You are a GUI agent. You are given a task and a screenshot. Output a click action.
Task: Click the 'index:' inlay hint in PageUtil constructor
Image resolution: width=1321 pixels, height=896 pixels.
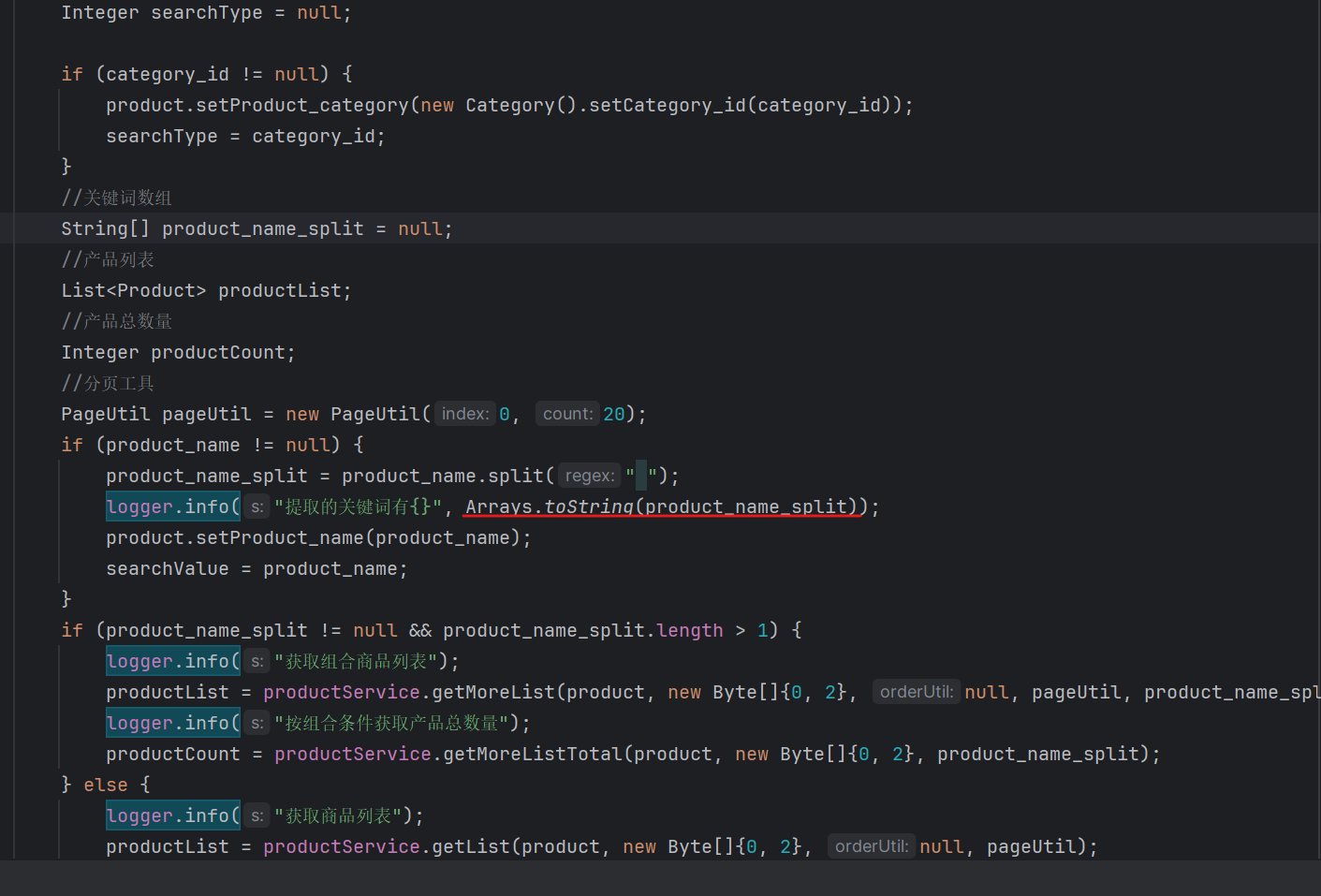[465, 414]
